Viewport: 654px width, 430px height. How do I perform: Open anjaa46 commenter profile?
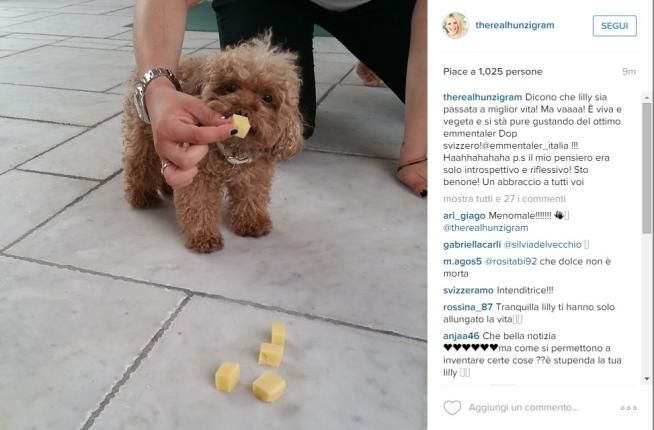tap(461, 336)
